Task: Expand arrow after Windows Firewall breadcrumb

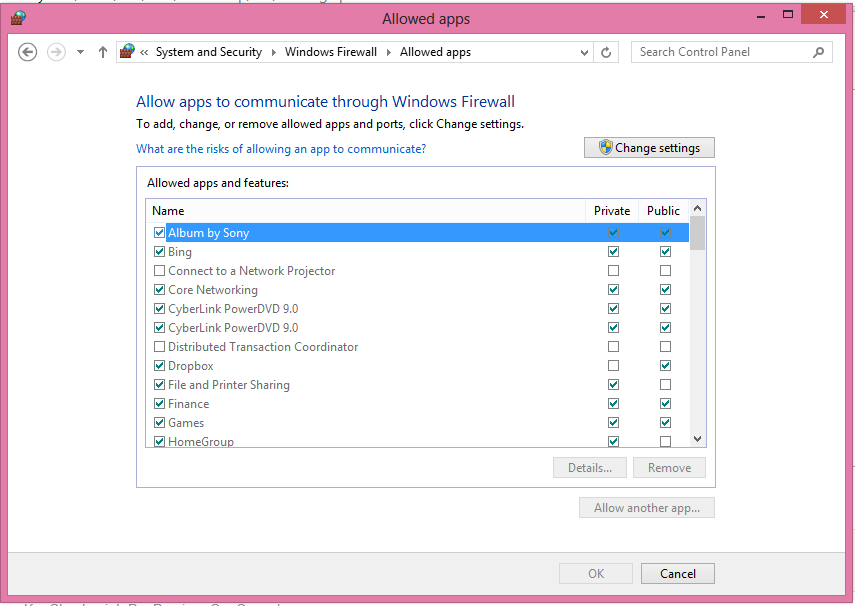Action: [388, 52]
